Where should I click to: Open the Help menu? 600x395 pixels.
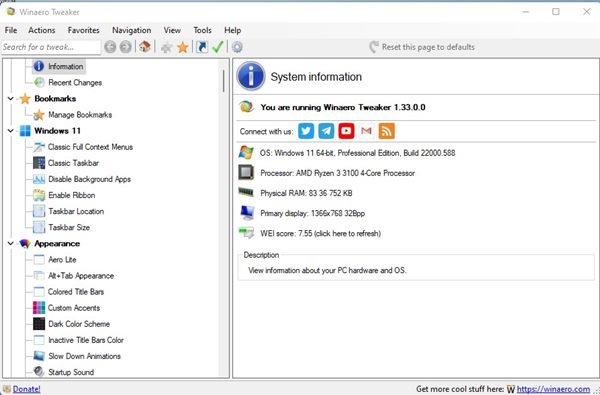(x=233, y=30)
